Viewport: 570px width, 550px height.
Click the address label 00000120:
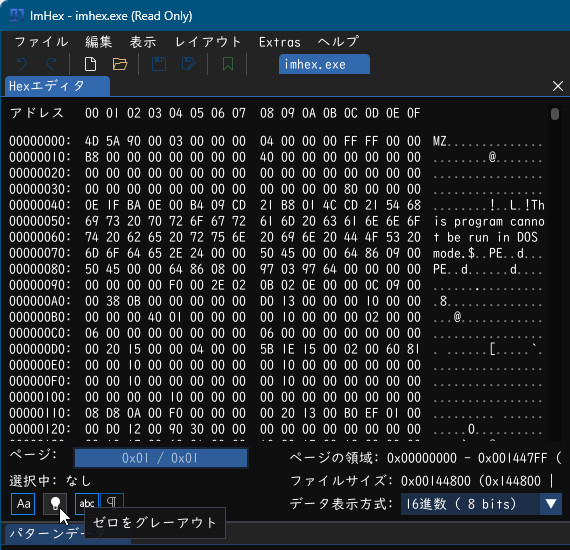[40, 429]
